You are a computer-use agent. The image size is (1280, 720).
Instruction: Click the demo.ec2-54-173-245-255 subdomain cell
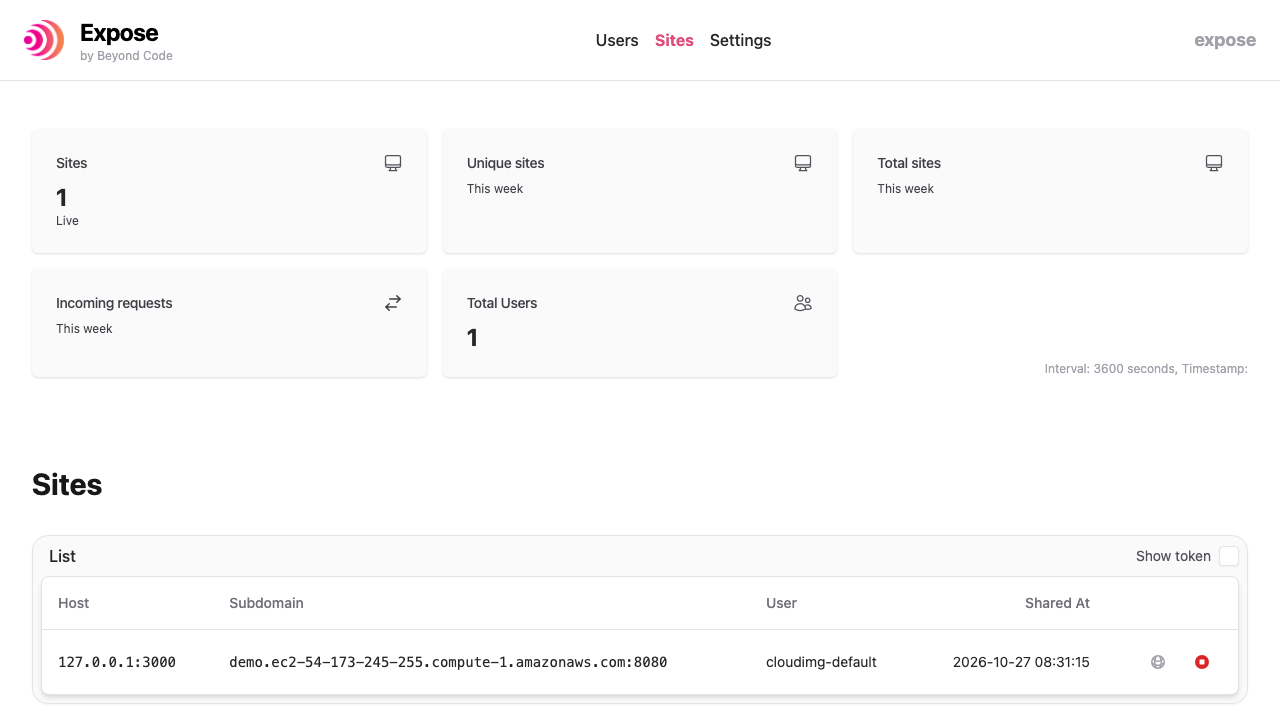pos(448,662)
